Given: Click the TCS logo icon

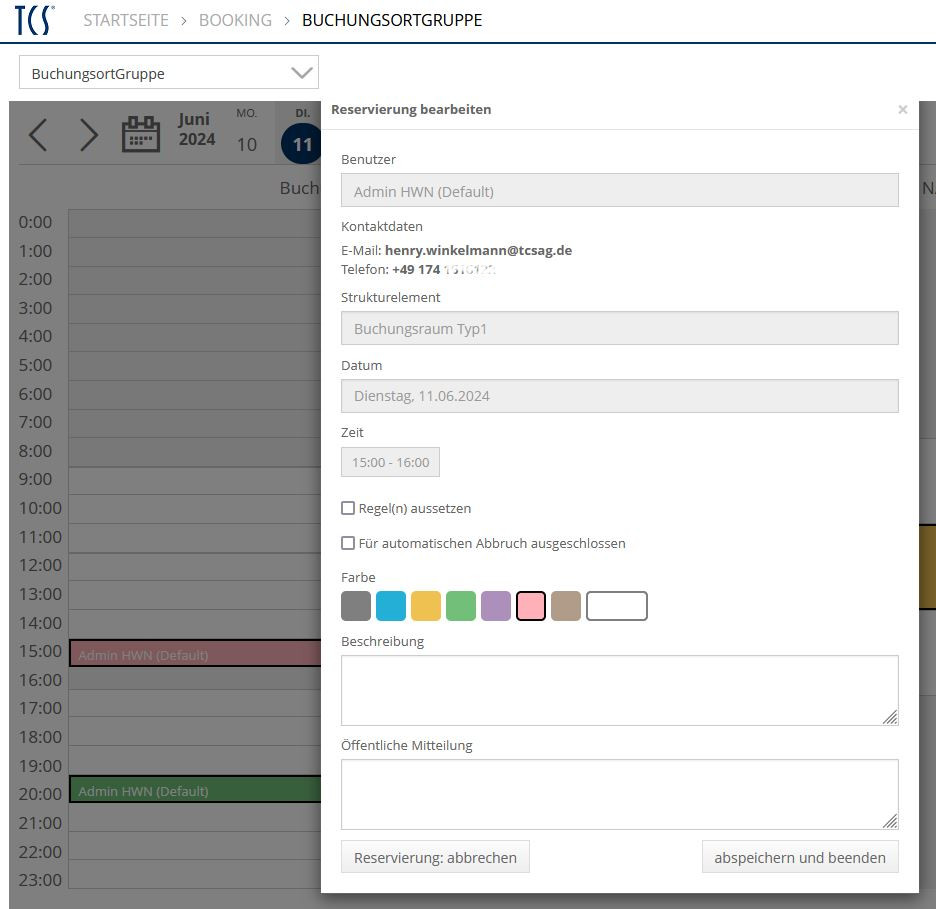Looking at the screenshot, I should click(x=35, y=20).
